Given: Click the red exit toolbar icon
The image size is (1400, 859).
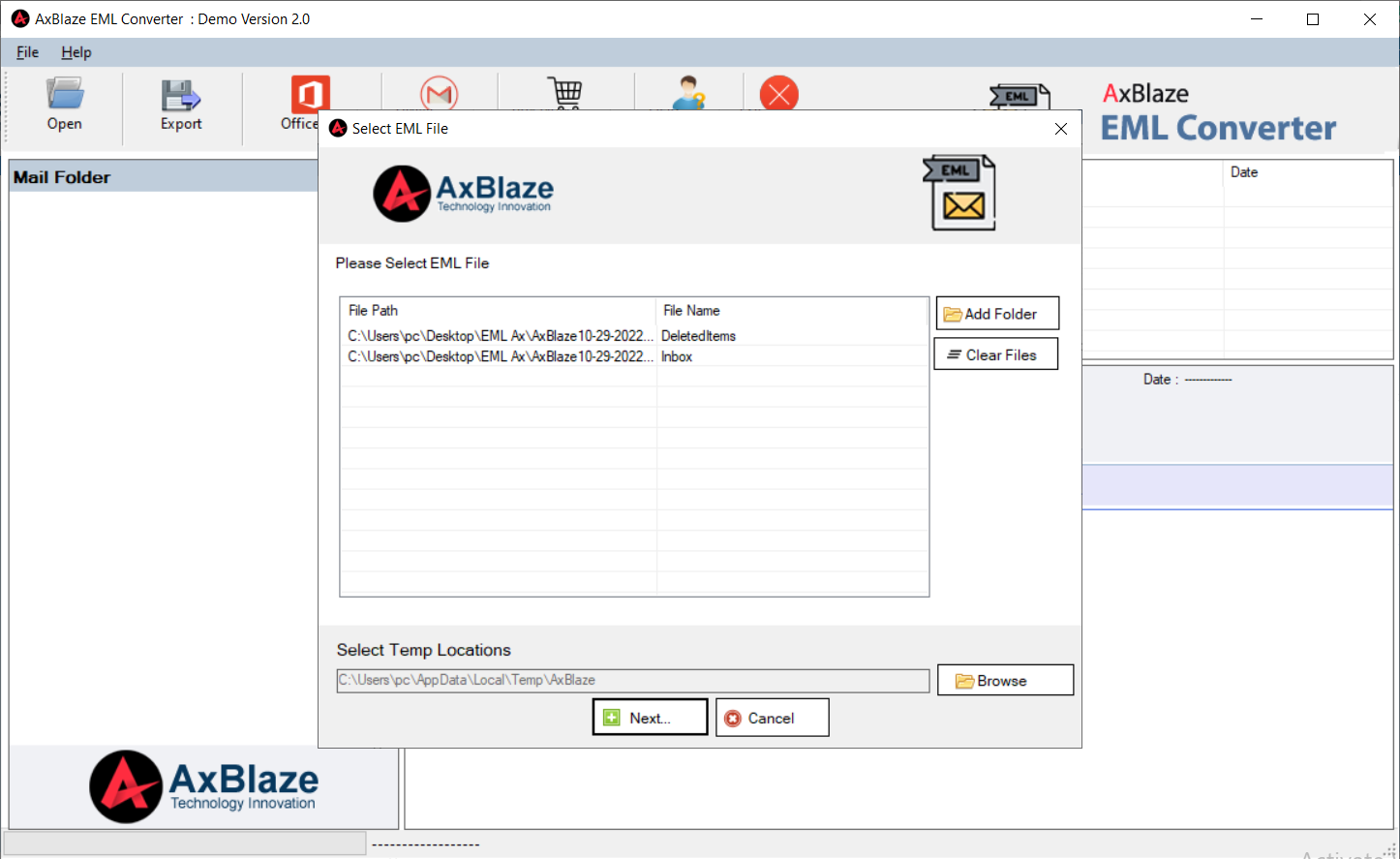Looking at the screenshot, I should [779, 94].
